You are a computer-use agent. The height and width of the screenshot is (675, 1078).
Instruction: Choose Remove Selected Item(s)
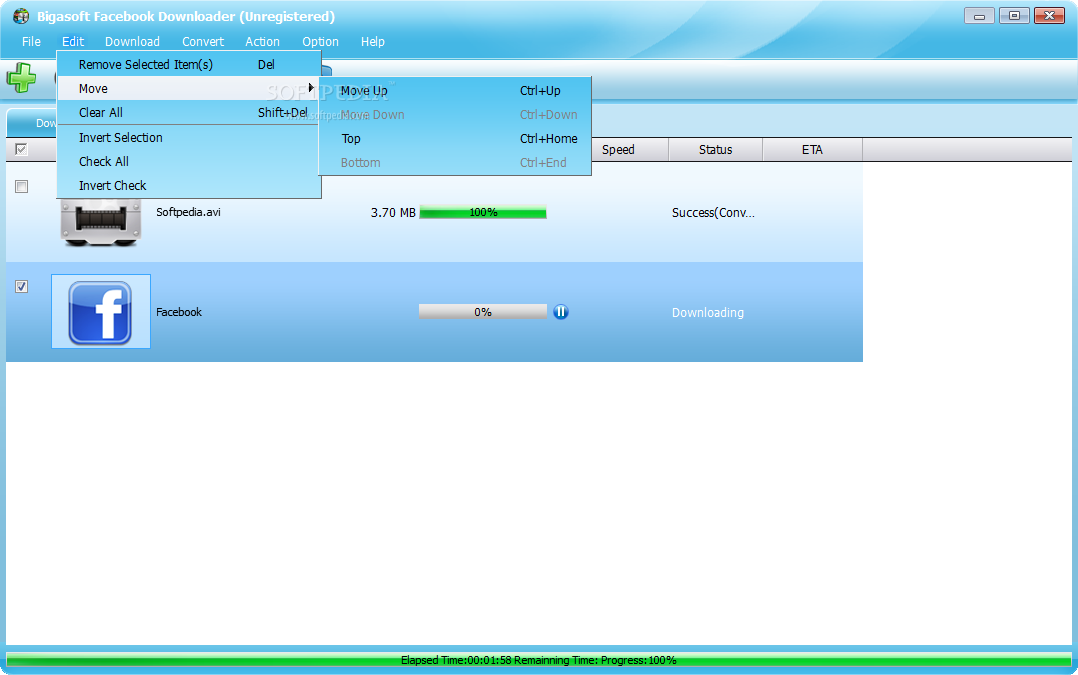point(189,65)
